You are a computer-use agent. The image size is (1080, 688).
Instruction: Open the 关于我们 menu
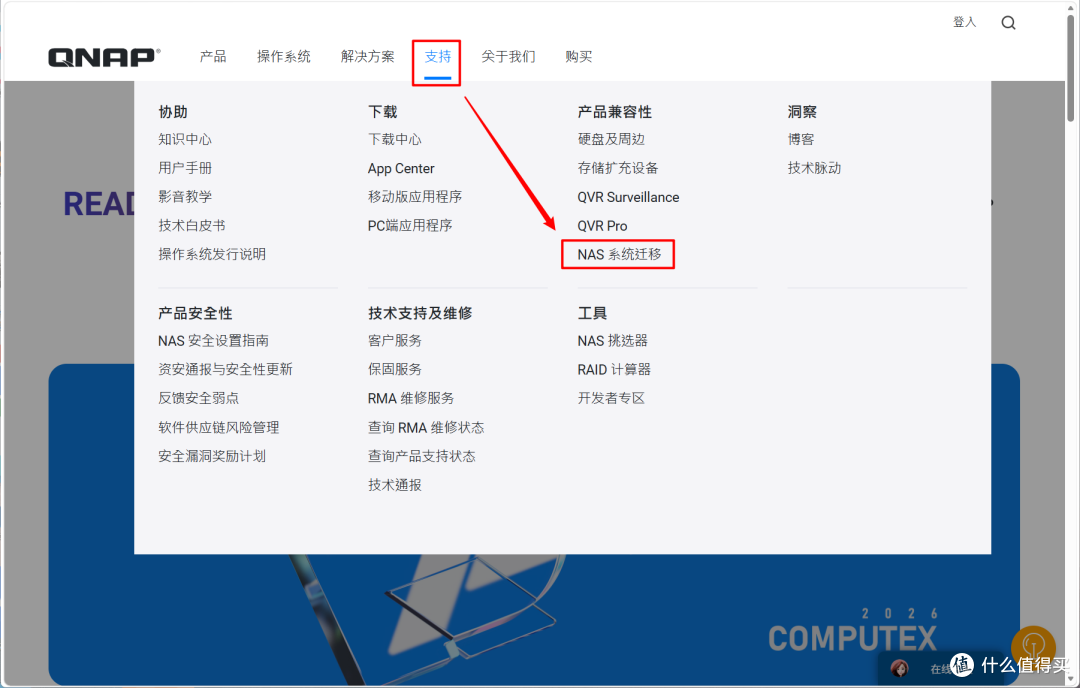508,56
